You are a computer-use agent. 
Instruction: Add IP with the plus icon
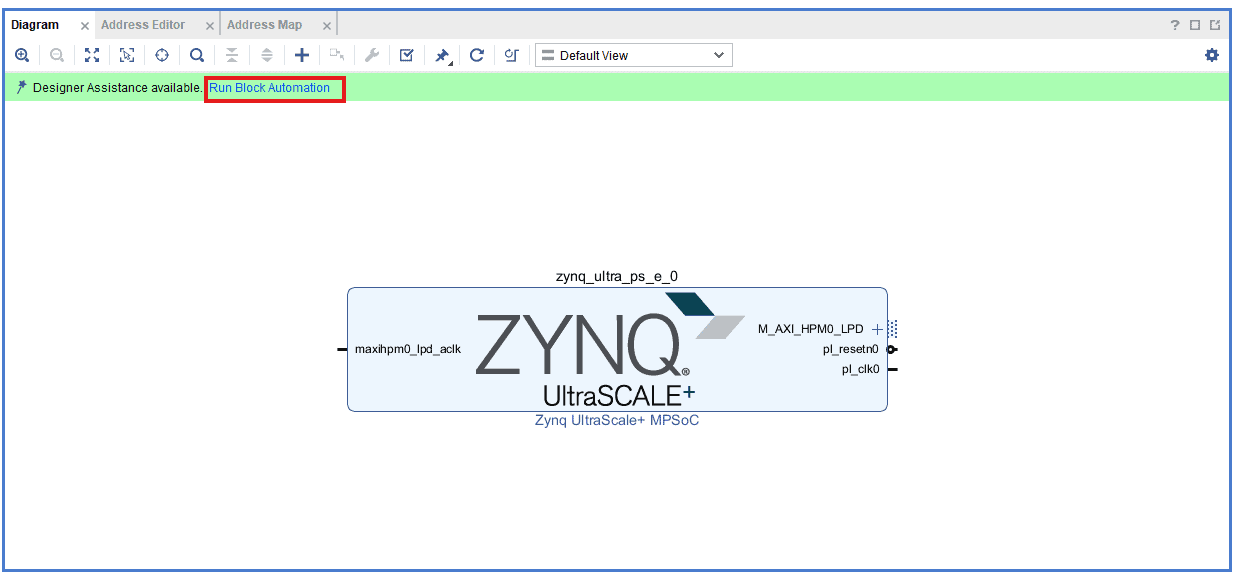click(x=301, y=56)
